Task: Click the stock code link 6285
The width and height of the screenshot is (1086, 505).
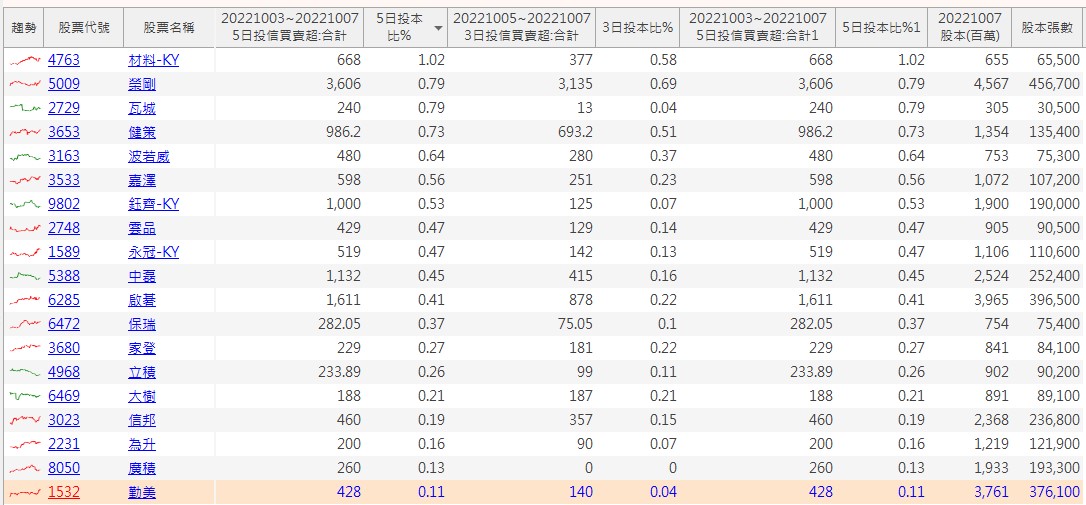Action: coord(63,300)
